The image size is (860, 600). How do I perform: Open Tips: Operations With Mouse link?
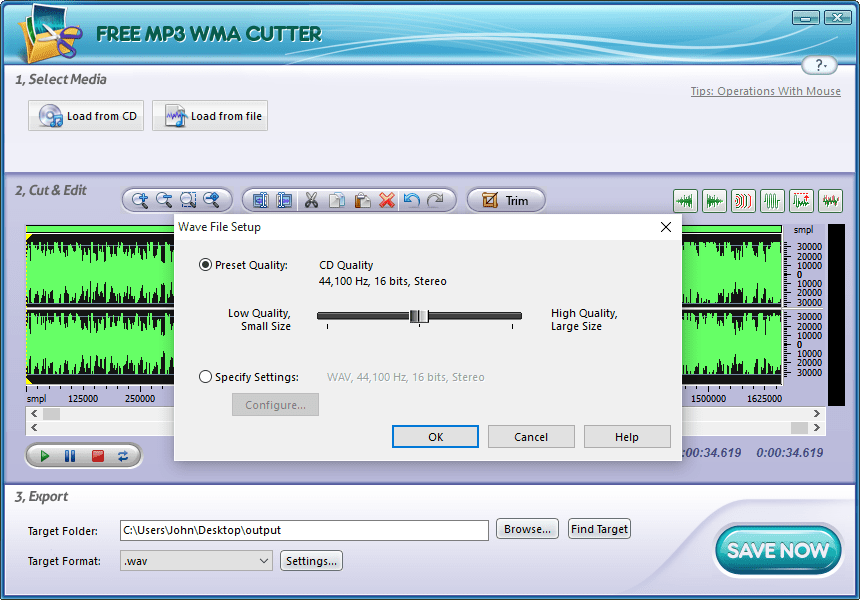click(765, 91)
